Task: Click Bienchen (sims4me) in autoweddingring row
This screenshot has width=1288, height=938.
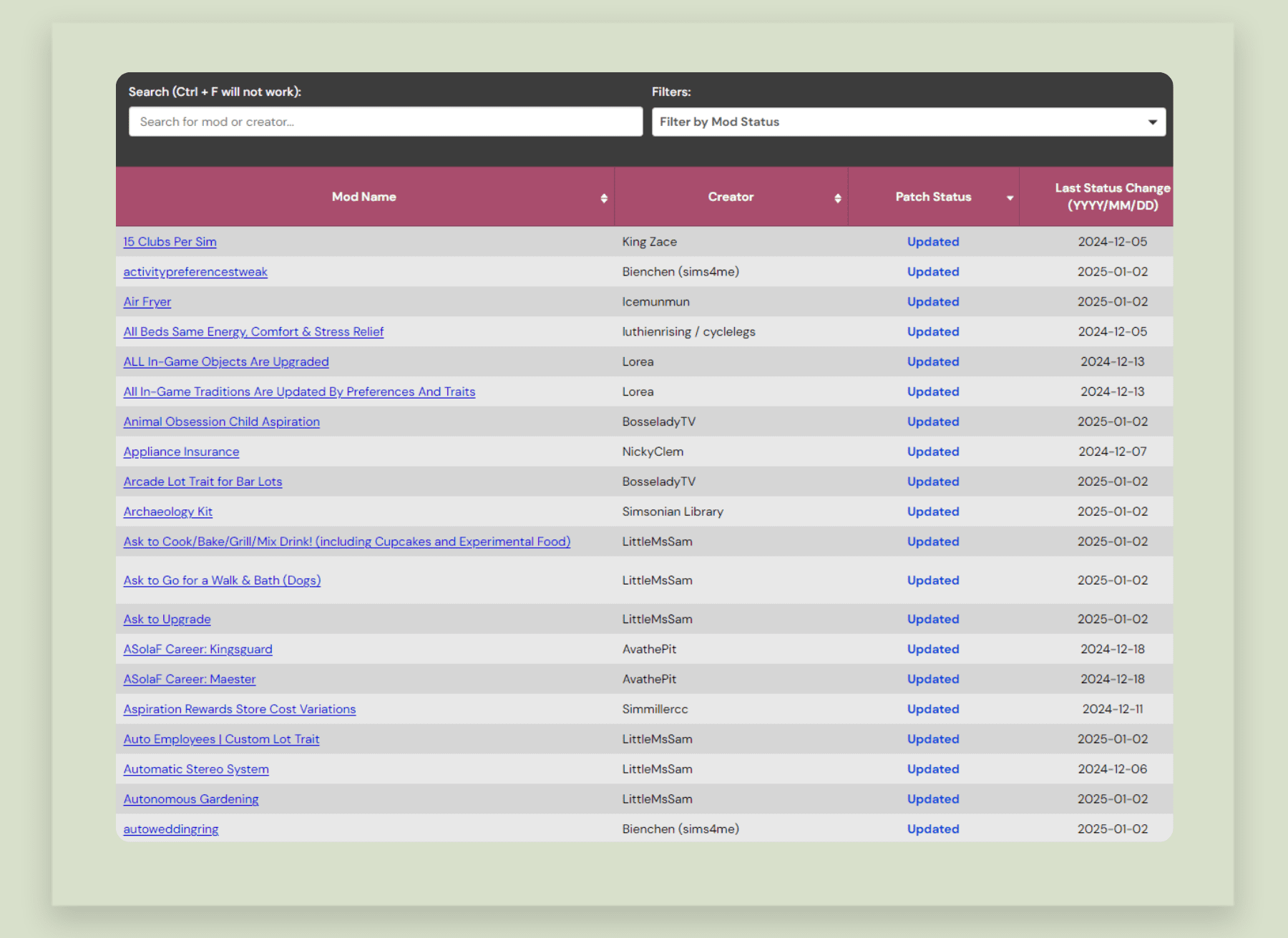Action: [x=680, y=830]
